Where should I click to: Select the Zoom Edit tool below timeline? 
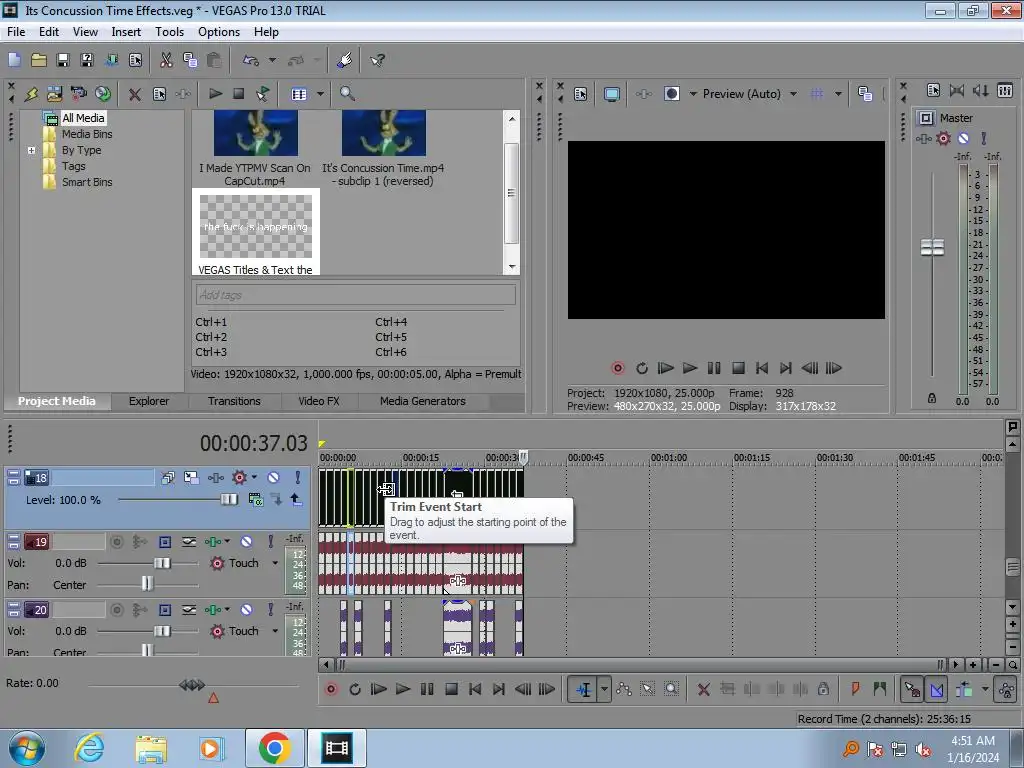(671, 689)
